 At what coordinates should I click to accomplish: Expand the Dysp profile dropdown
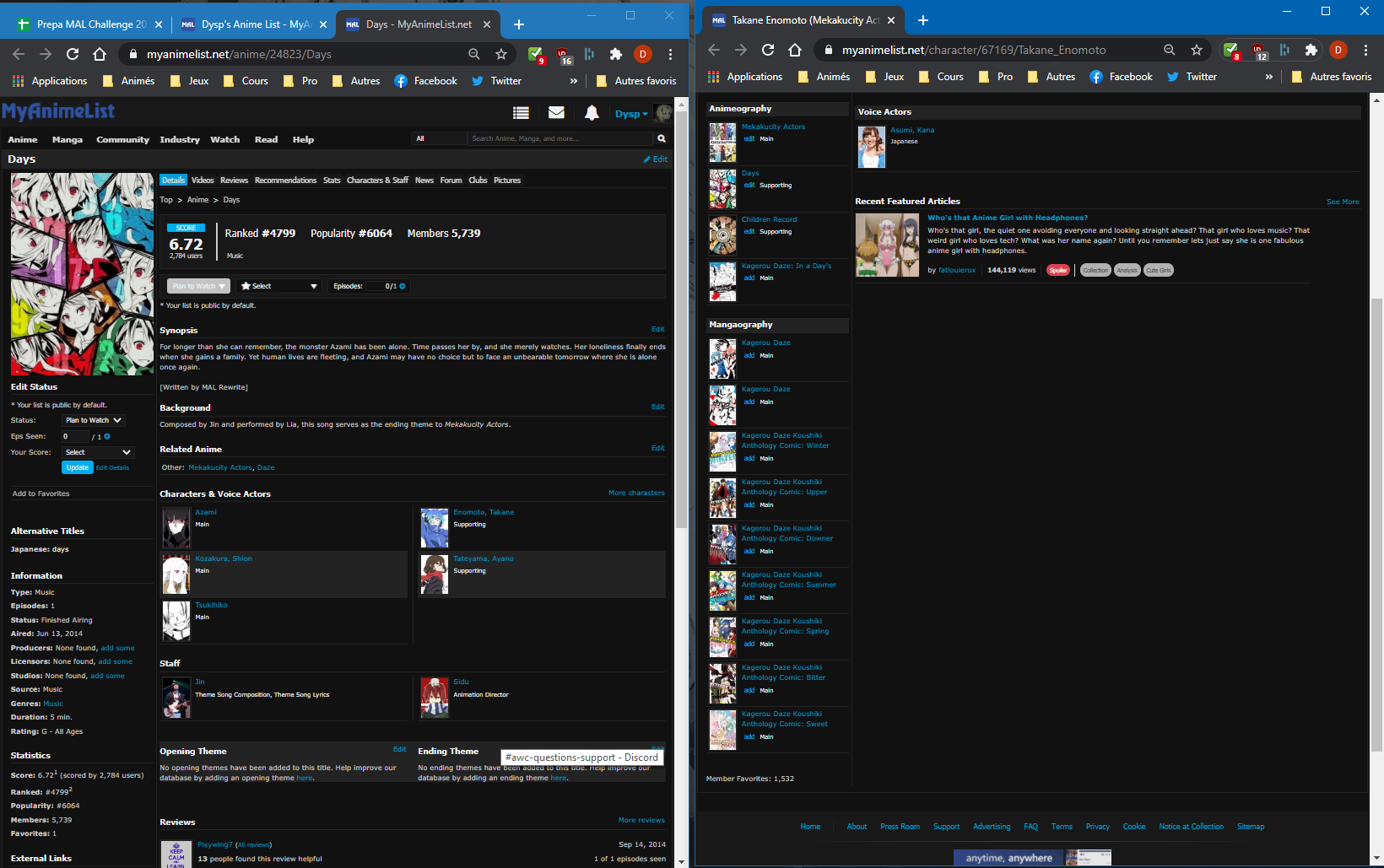(x=631, y=114)
